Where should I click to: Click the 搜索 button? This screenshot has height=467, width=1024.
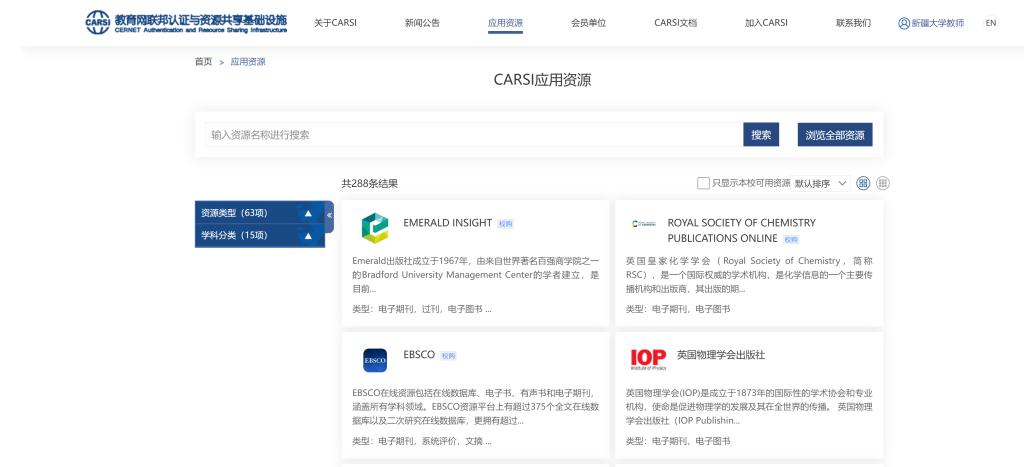tap(761, 135)
